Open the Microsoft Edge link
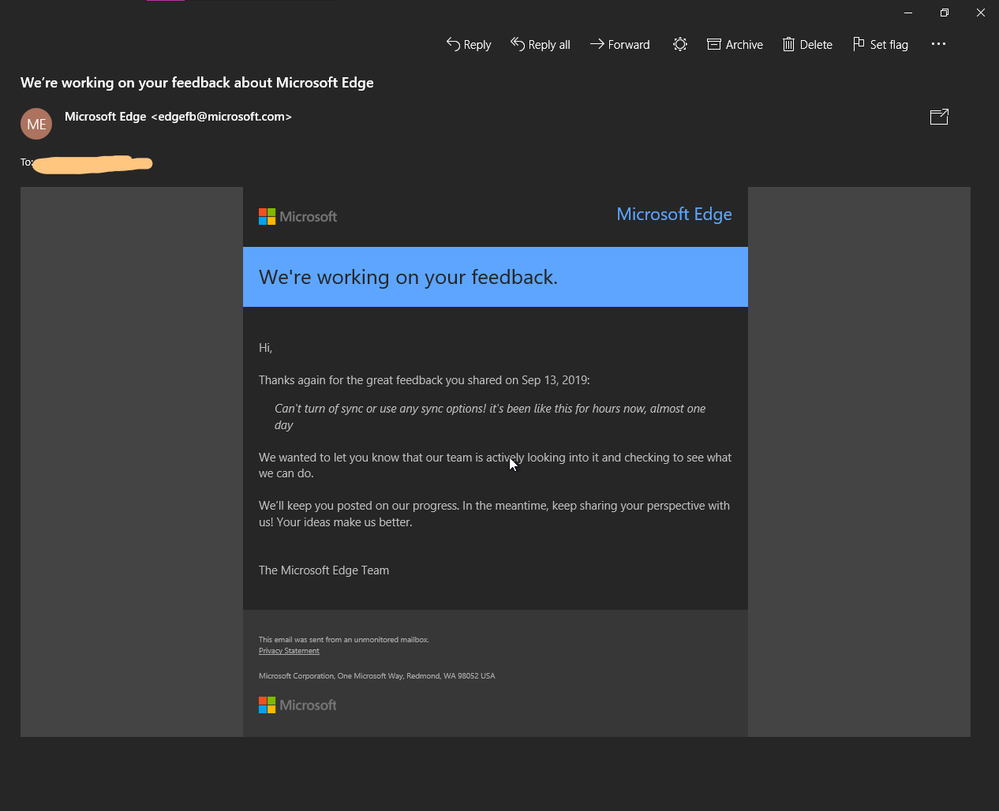999x811 pixels. coord(674,213)
